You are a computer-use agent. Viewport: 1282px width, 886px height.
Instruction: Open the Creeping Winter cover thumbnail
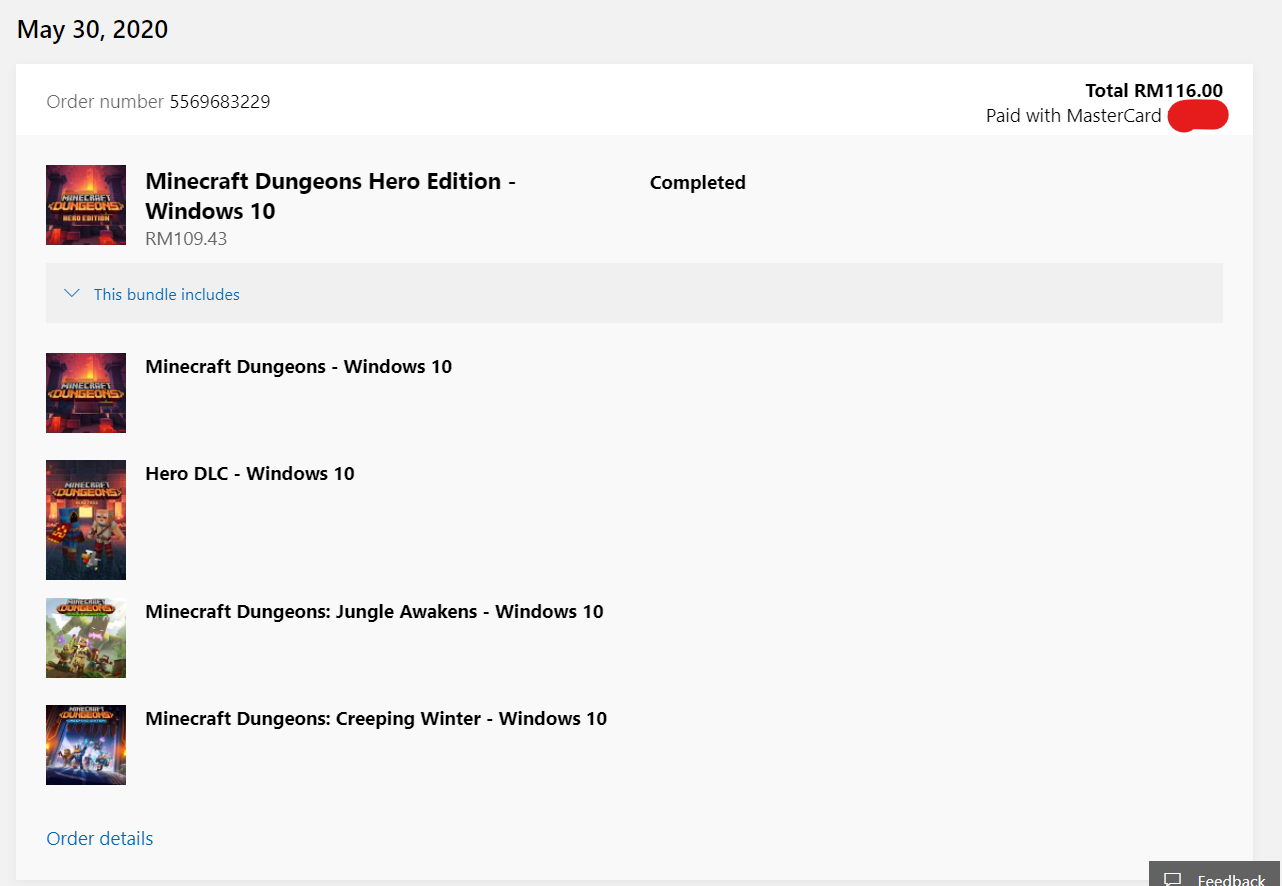pos(86,745)
